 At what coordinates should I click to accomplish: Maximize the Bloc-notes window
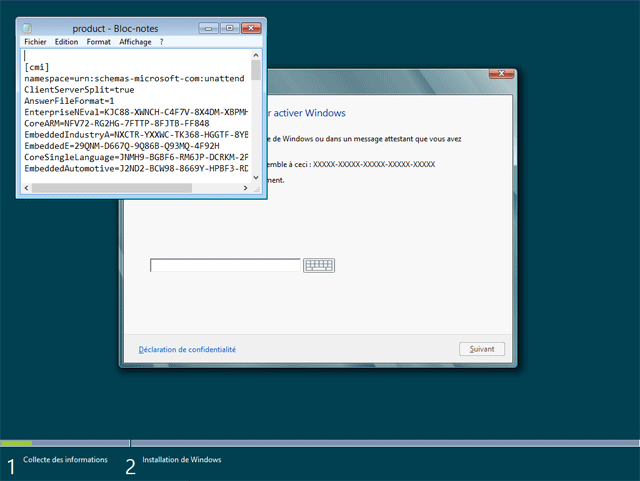click(230, 28)
